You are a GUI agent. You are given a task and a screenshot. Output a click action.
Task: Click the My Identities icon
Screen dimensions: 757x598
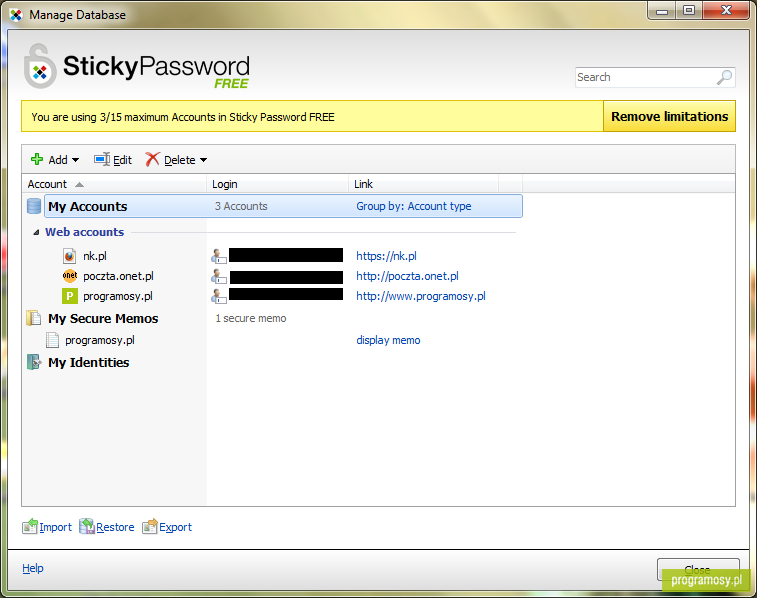(34, 362)
